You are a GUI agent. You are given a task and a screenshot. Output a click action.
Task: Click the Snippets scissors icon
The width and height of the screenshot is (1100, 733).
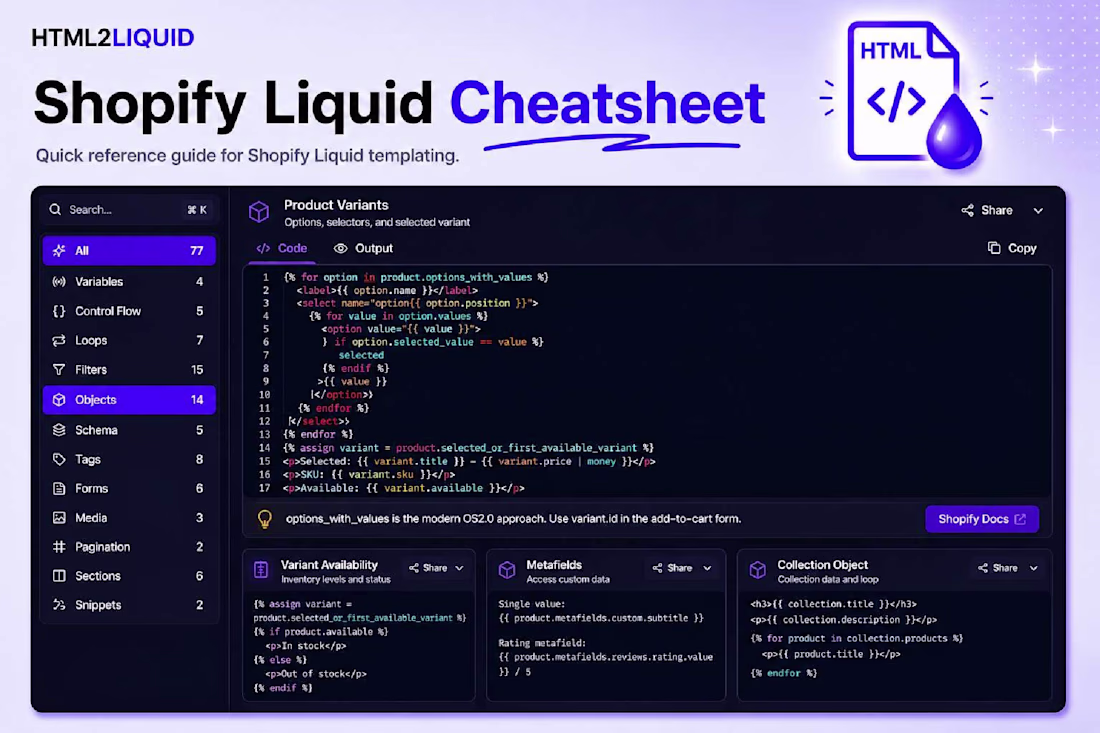[x=59, y=605]
